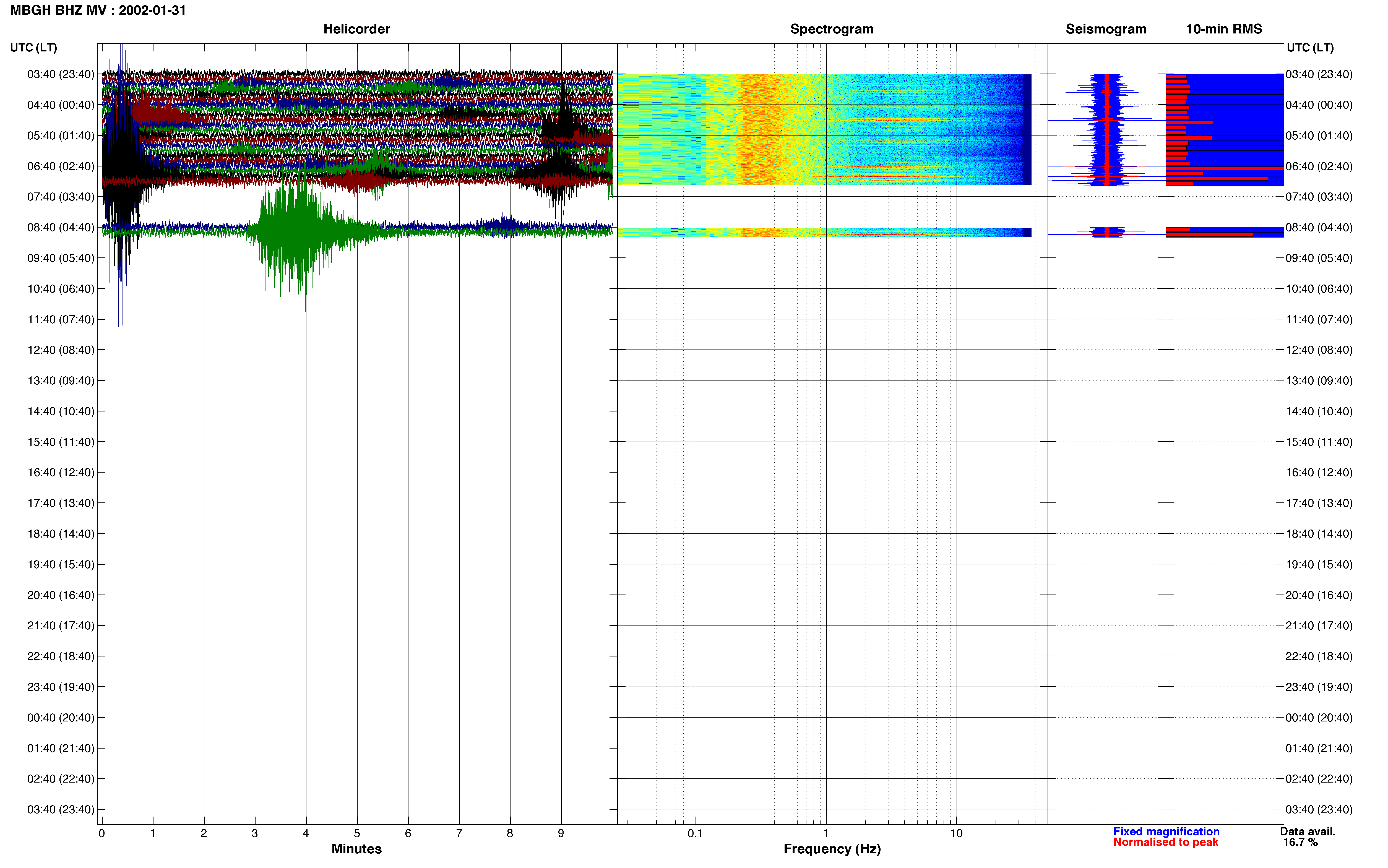Click the 'Minutes' x-axis label

356,849
